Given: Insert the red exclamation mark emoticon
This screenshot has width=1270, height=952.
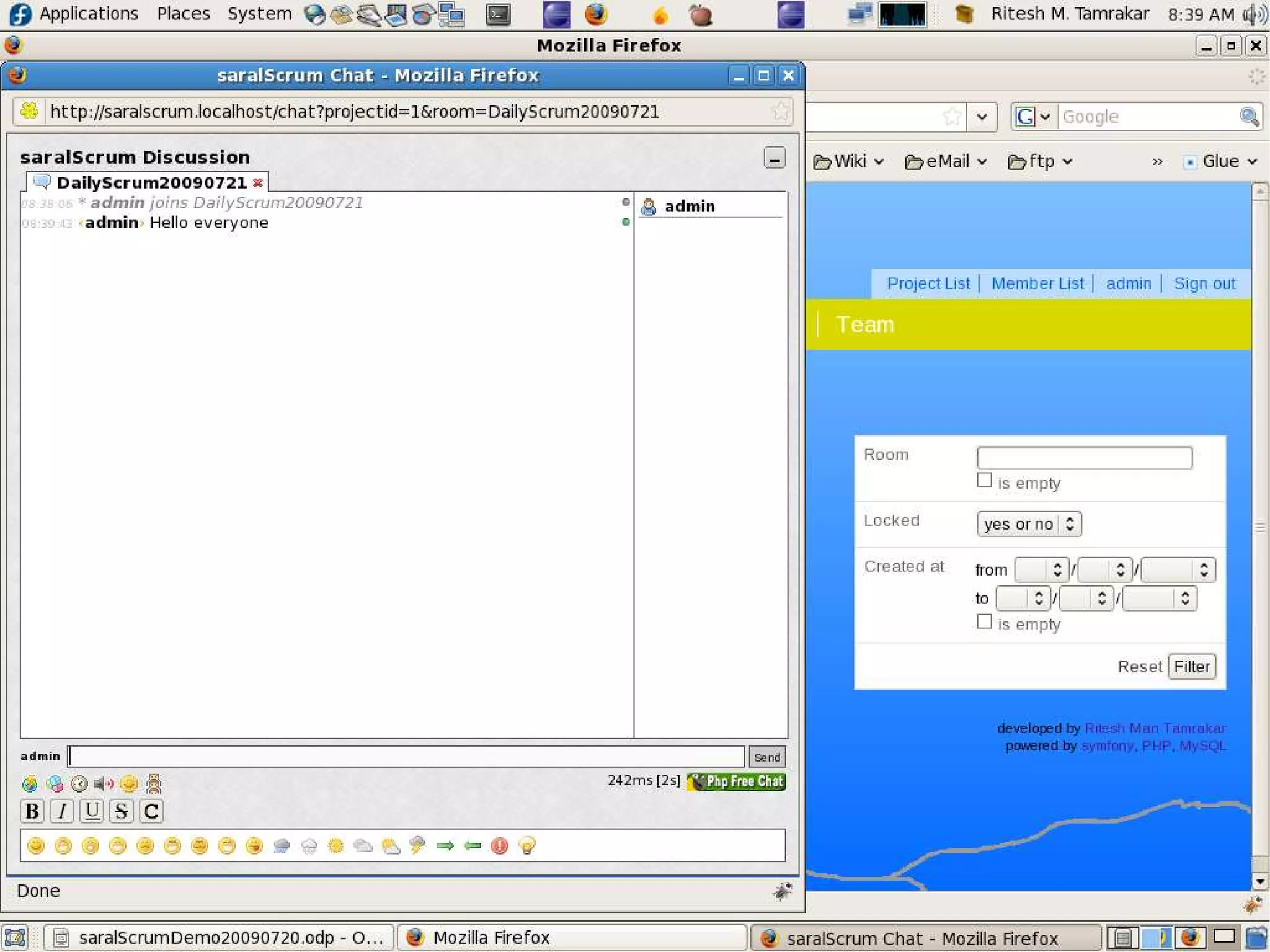Looking at the screenshot, I should 499,845.
